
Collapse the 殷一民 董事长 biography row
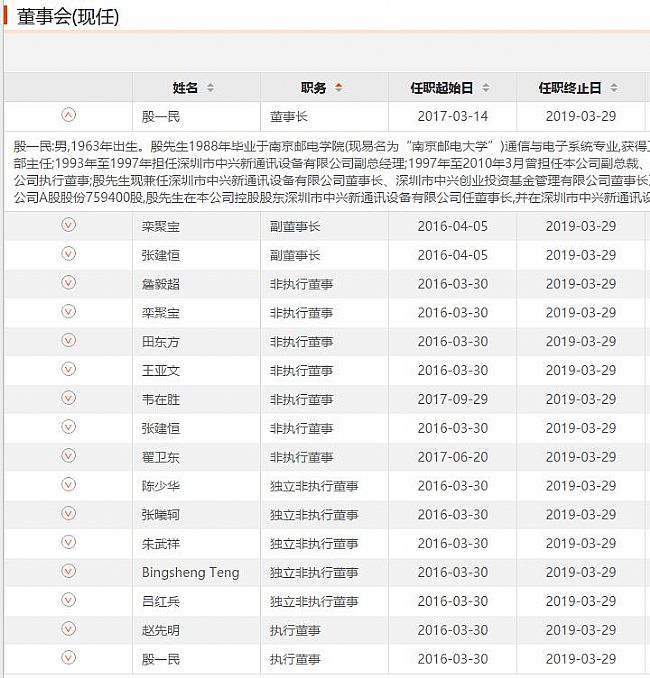click(68, 115)
